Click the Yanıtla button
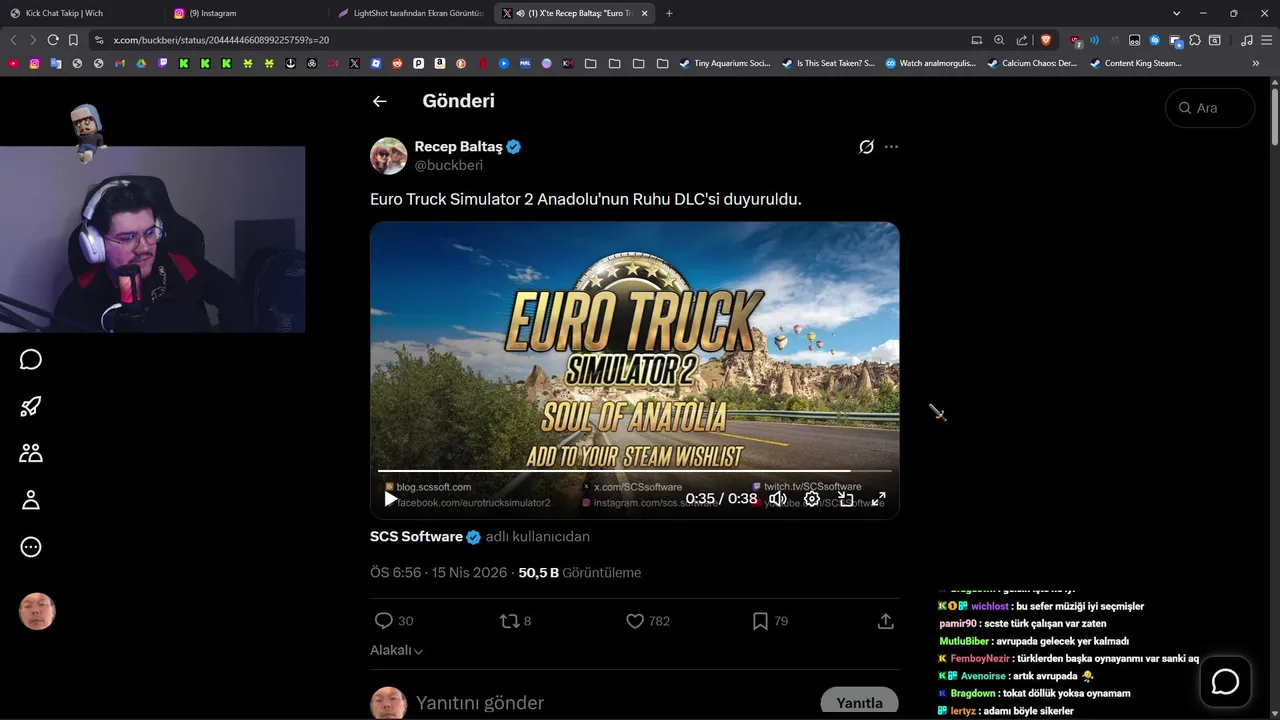The image size is (1280, 720). [859, 702]
